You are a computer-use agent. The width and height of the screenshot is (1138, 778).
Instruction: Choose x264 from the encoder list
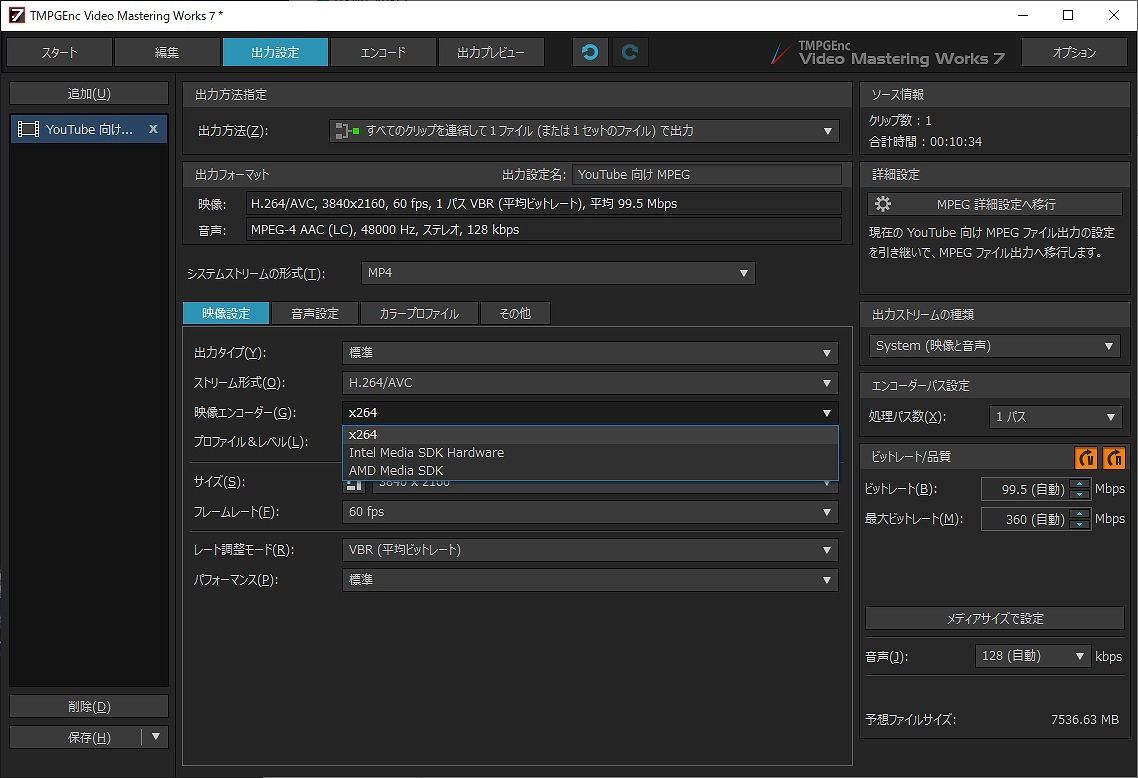[590, 435]
